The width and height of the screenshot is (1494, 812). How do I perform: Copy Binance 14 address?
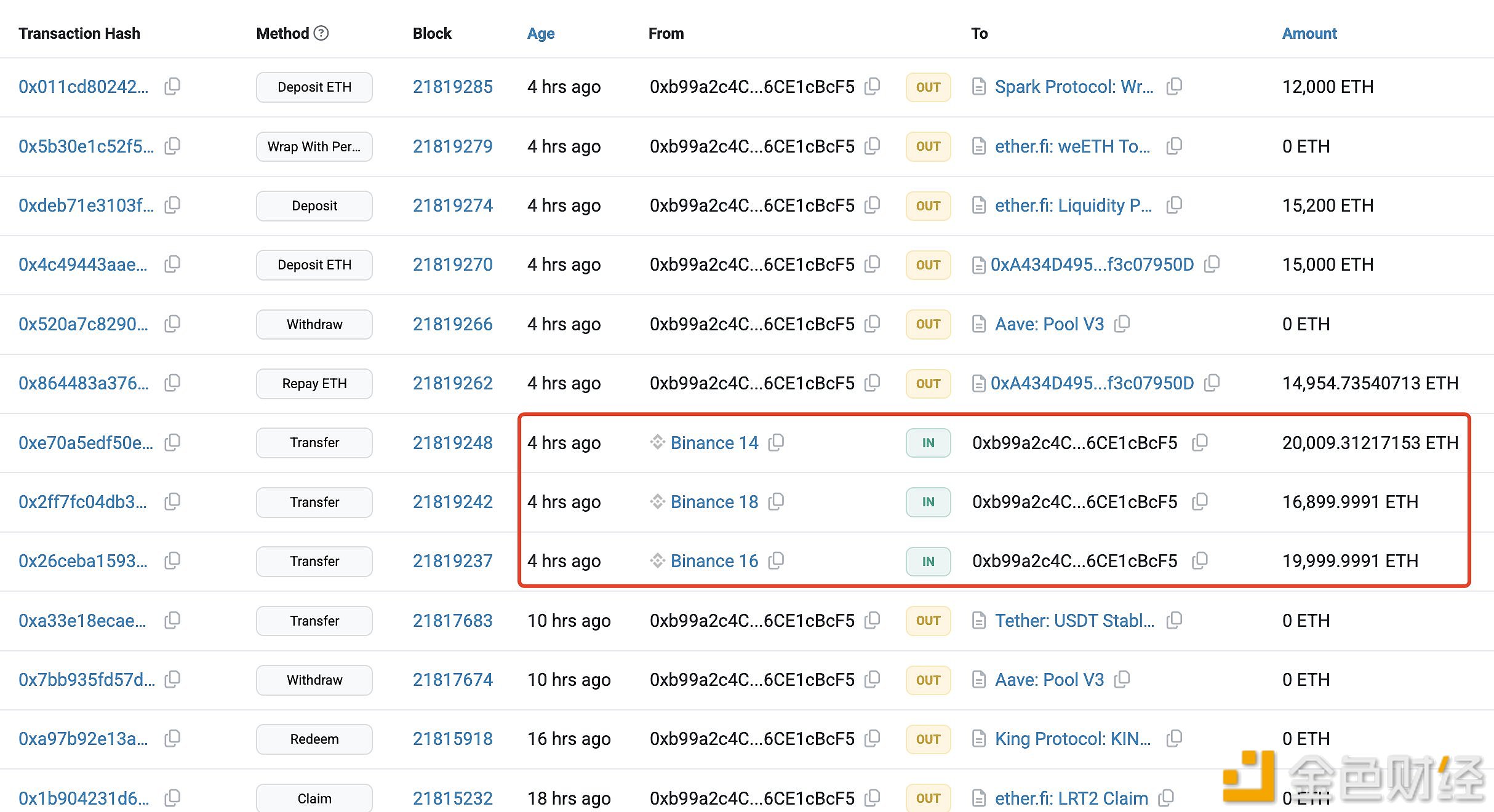pyautogui.click(x=776, y=443)
